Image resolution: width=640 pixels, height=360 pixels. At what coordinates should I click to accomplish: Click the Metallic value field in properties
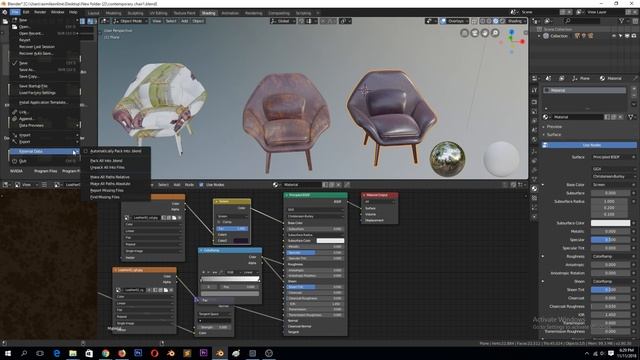(x=611, y=231)
